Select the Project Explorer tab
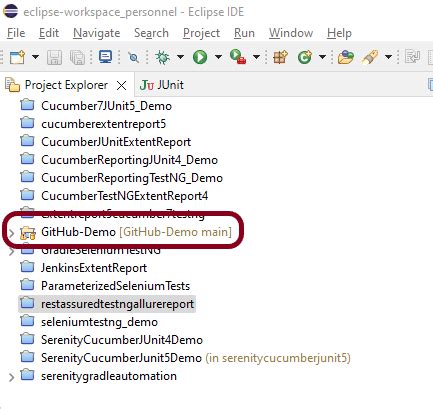This screenshot has width=433, height=409. coord(66,85)
